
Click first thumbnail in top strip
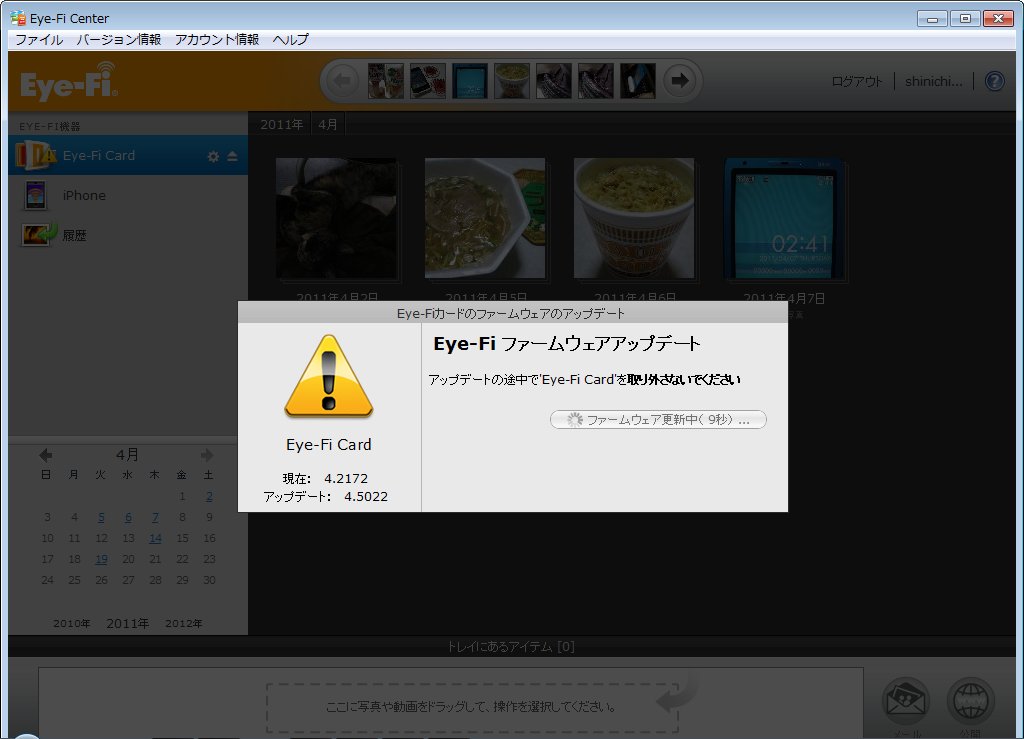tap(385, 81)
